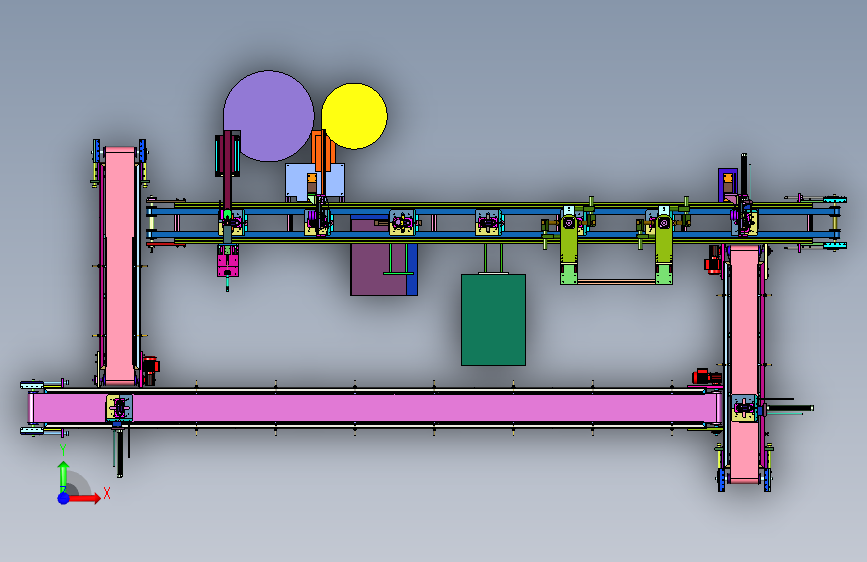Select the yellow circular reel
Image resolution: width=867 pixels, height=562 pixels.
coord(354,116)
